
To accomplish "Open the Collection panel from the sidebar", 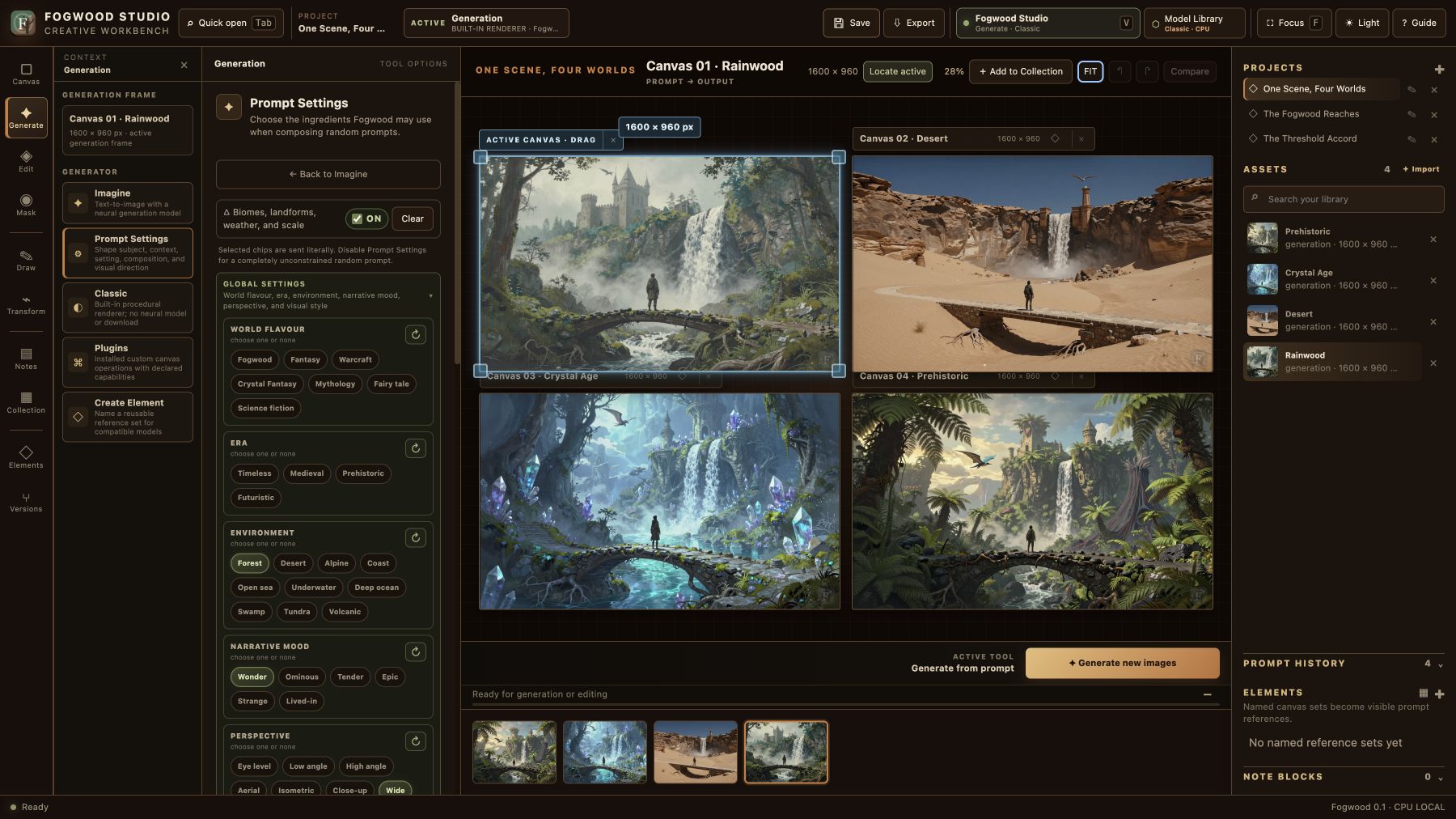I will pos(26,402).
